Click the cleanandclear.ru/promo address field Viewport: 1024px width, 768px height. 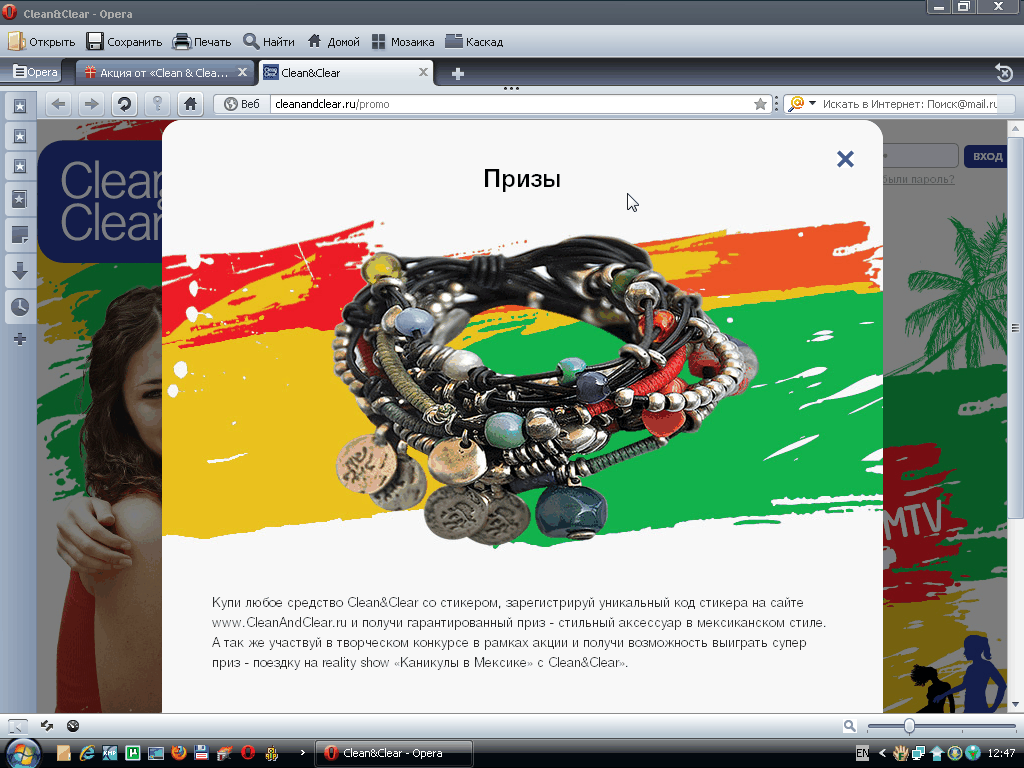tap(511, 104)
